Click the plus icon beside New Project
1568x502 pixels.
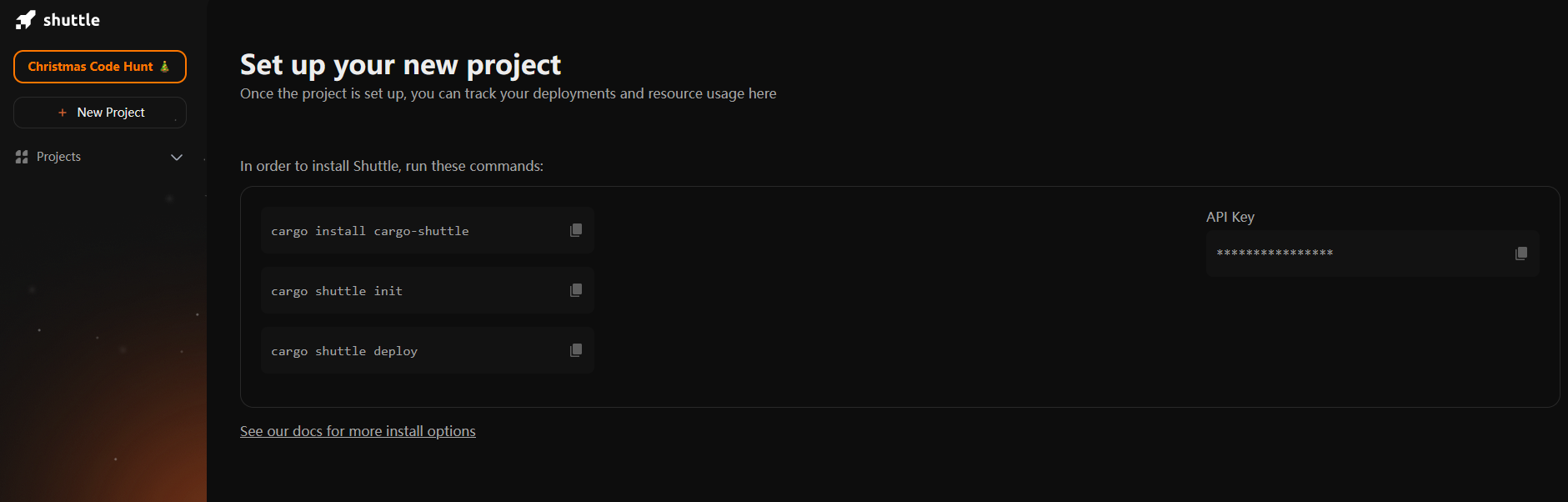[x=63, y=113]
